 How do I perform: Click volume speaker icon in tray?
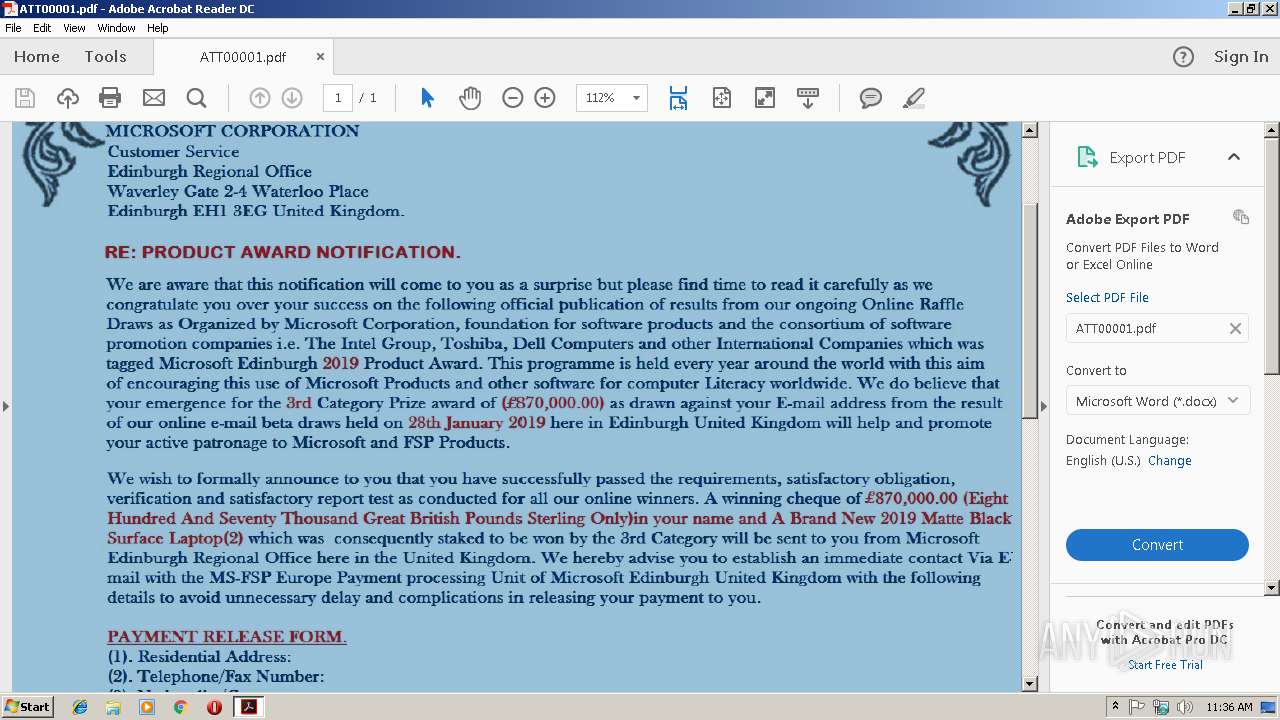(x=1185, y=707)
